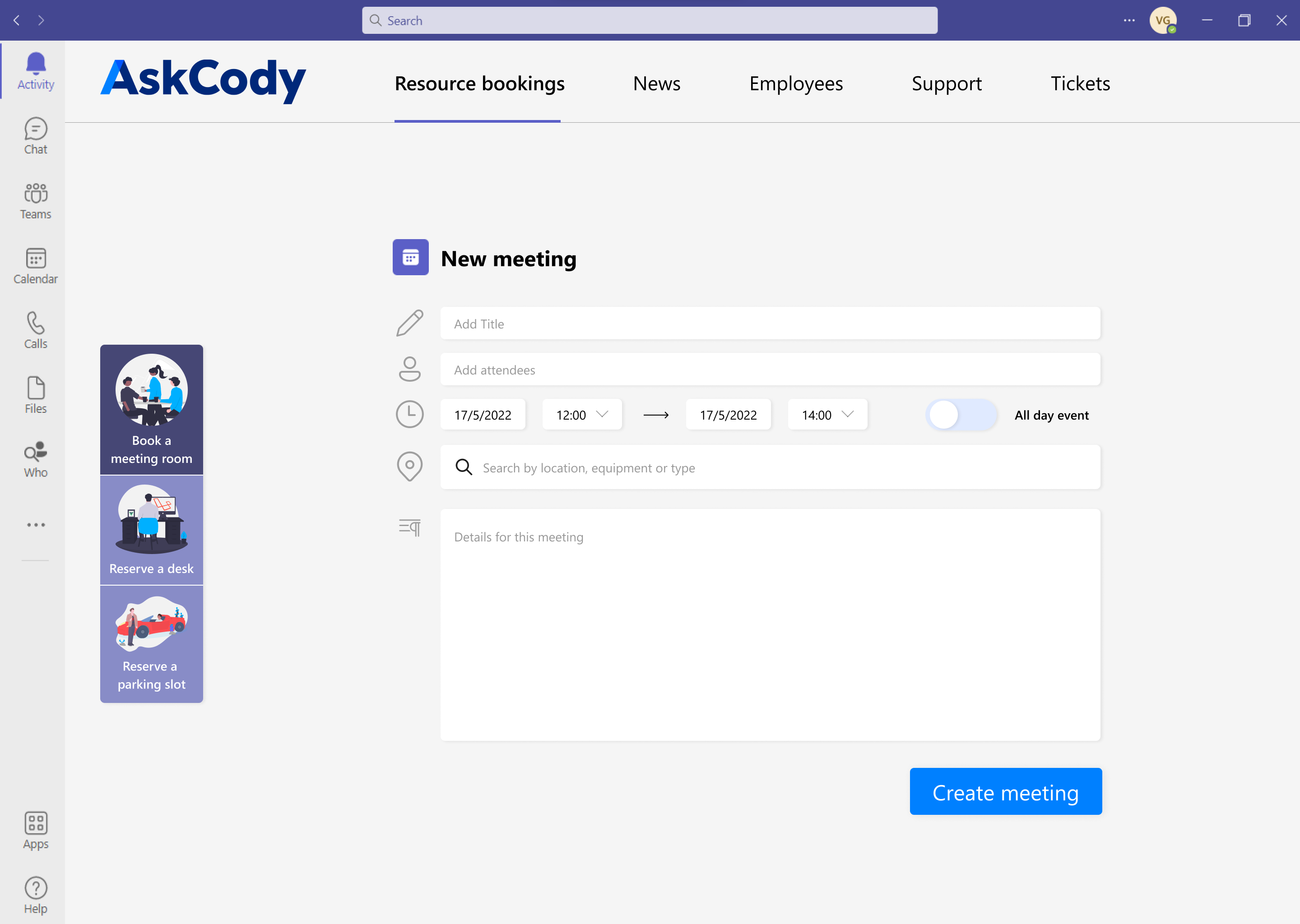
Task: Switch to the News tab
Action: click(656, 83)
